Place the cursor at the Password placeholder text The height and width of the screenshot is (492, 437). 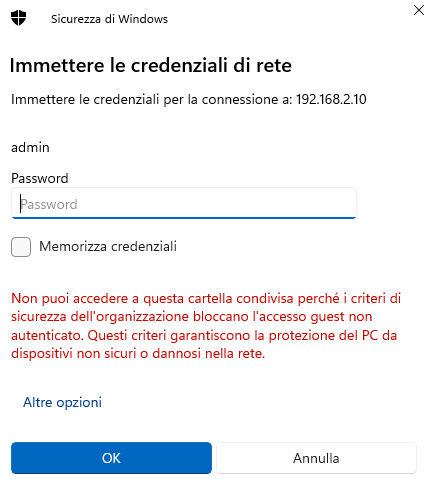click(49, 204)
